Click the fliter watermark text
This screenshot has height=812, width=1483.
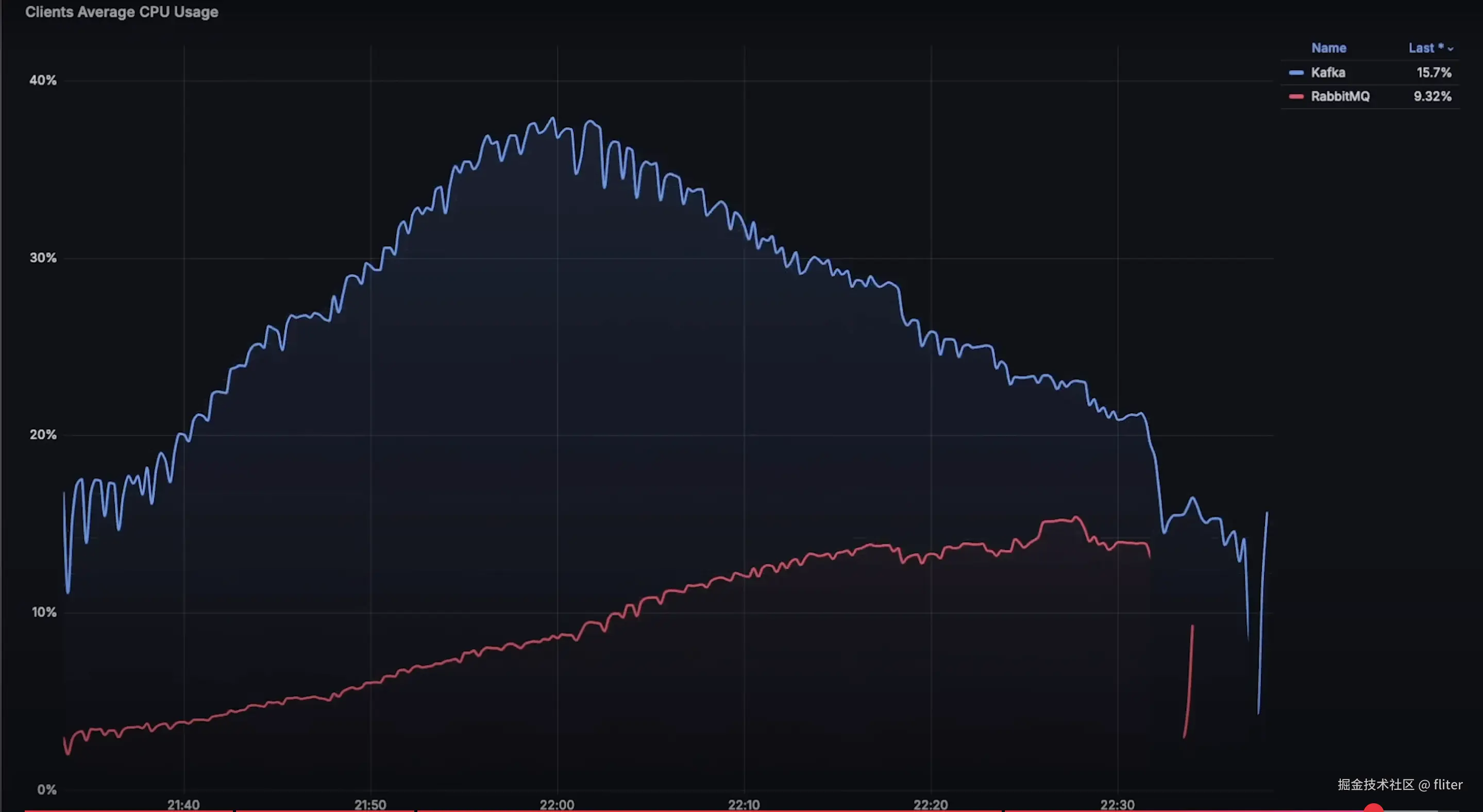coord(1447,784)
